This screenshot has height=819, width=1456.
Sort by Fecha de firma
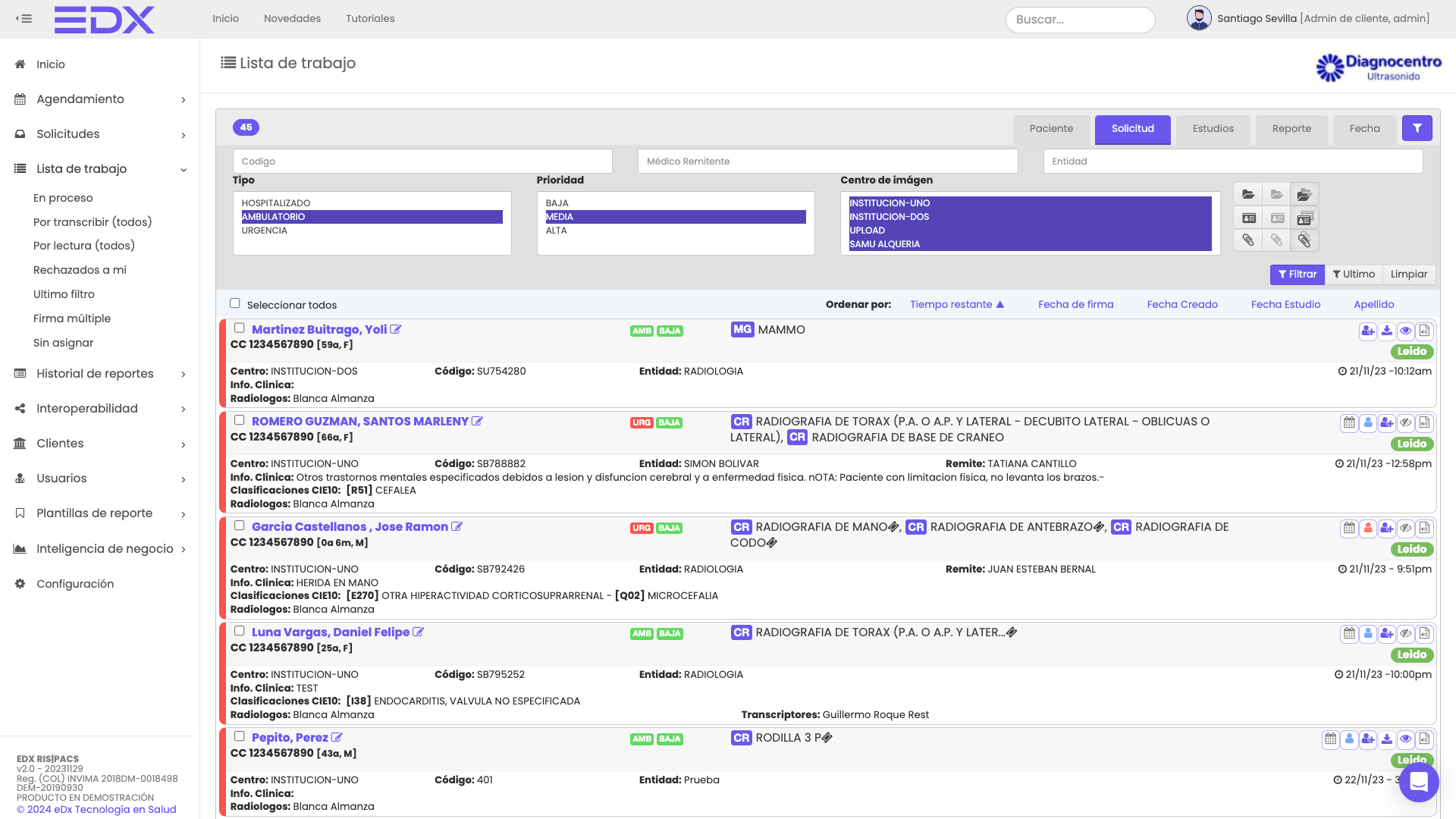(1075, 304)
